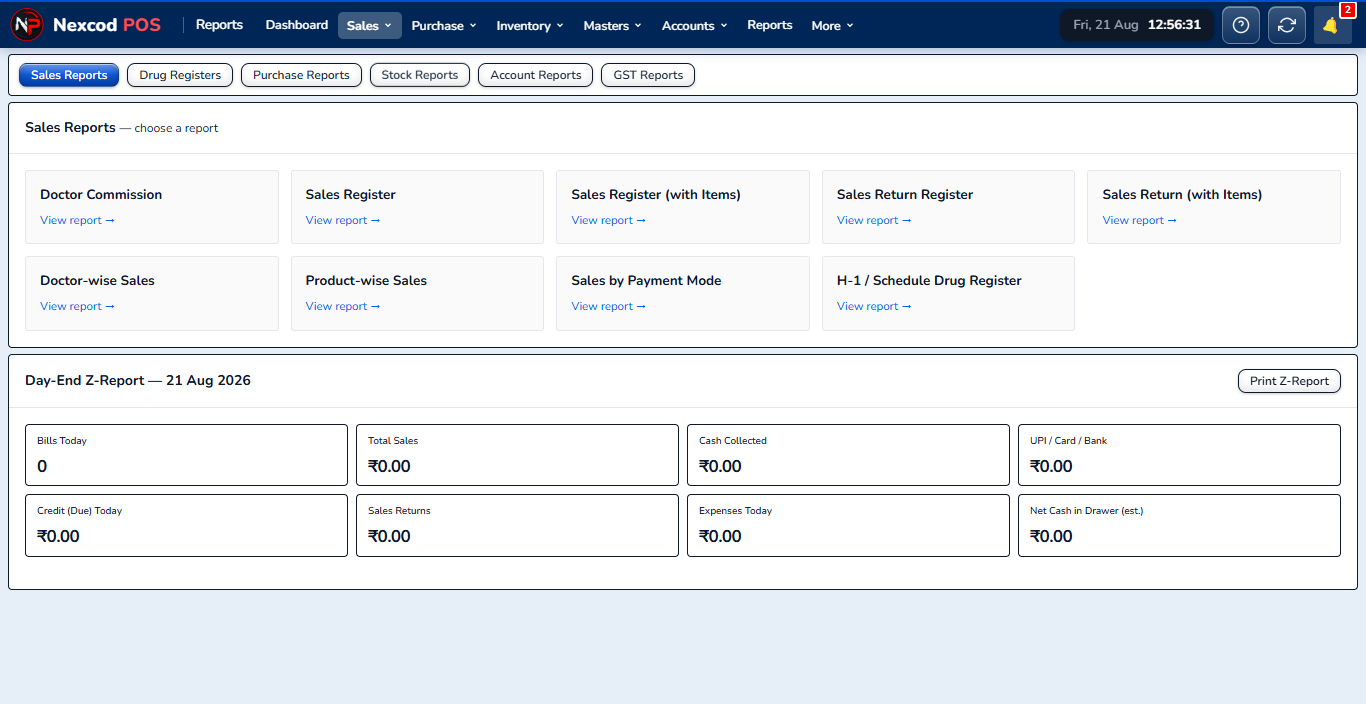Click the Doctor Commission card title
Screen dimensions: 1366x704
coord(101,195)
